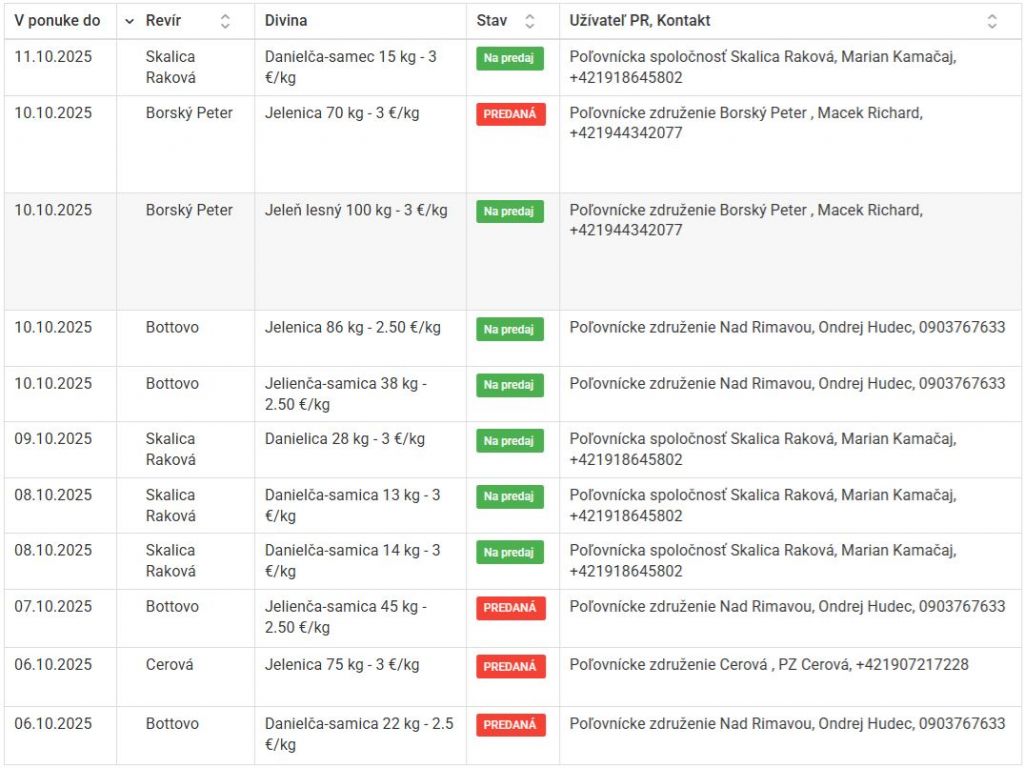Click PREDANÁ badge for Danielča-samica 22 kg
The height and width of the screenshot is (768, 1024).
510,725
